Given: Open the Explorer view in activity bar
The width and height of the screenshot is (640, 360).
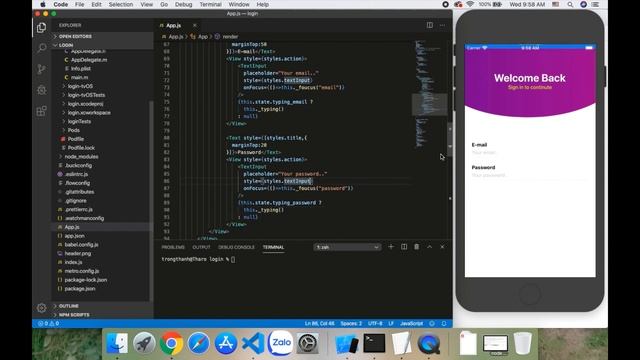Looking at the screenshot, I should 41,27.
